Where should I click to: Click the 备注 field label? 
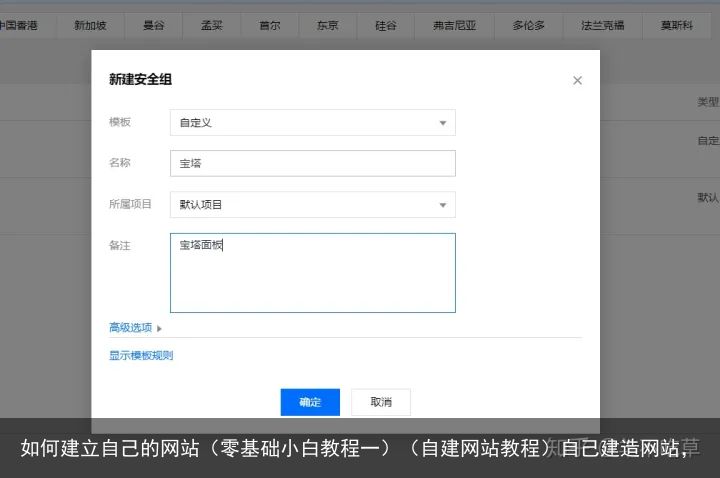pyautogui.click(x=119, y=246)
